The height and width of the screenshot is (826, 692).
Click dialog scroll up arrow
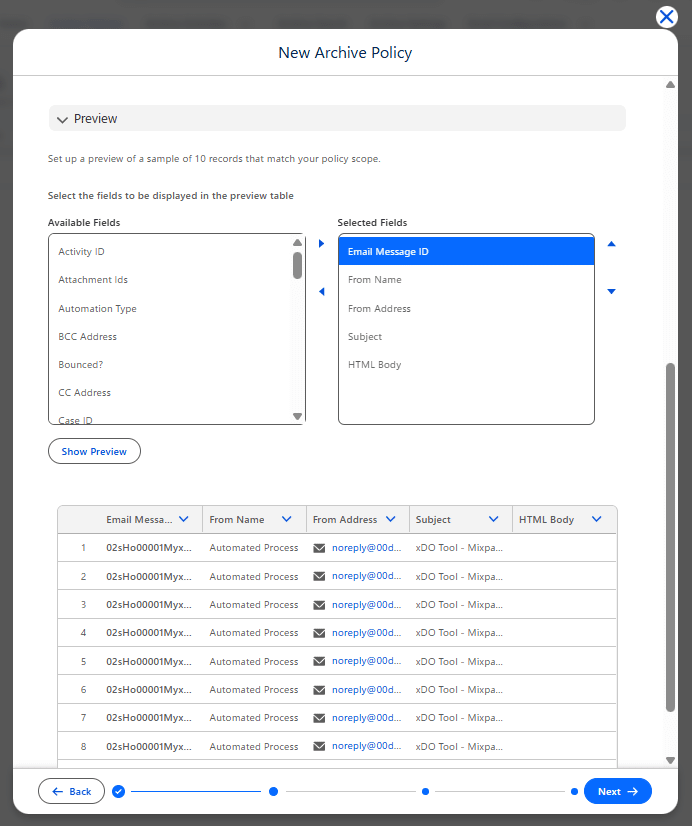(x=670, y=85)
